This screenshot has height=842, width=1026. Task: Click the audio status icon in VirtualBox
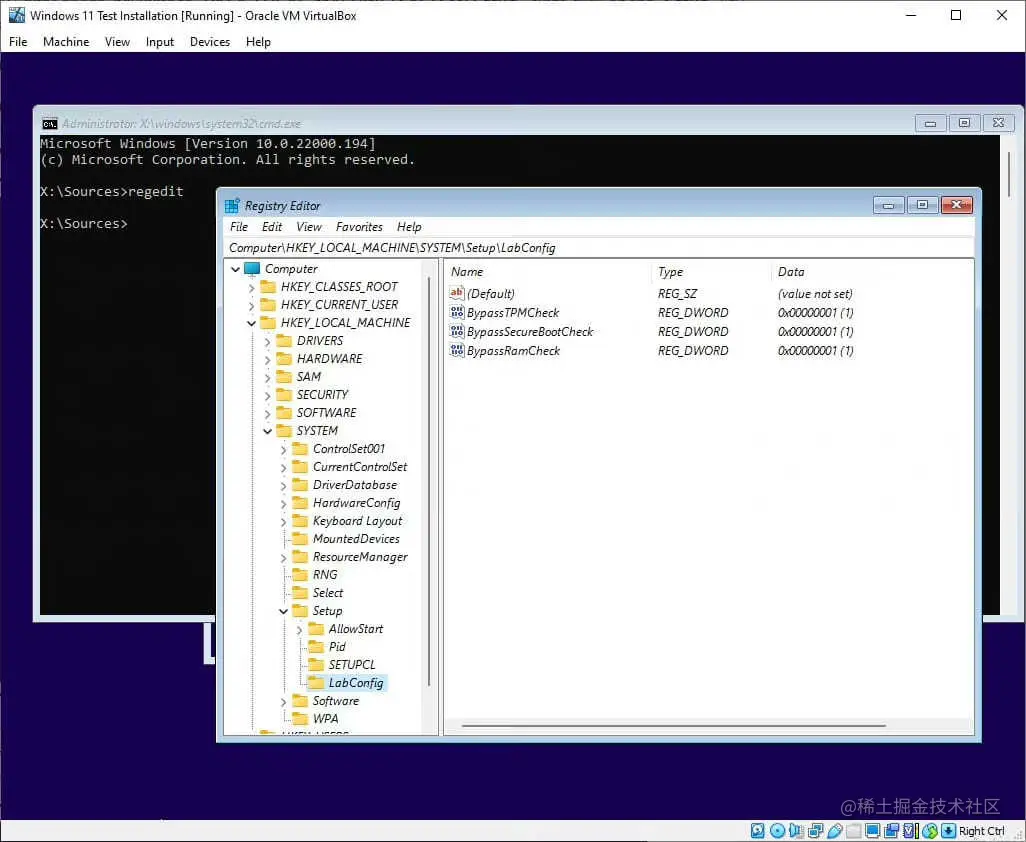tap(796, 831)
